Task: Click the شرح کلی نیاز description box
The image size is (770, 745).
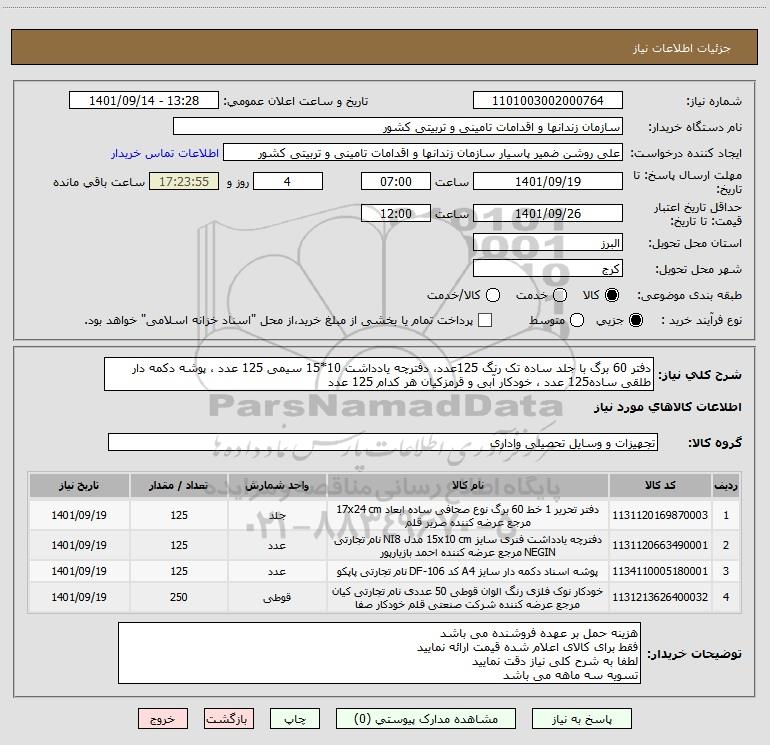Action: pyautogui.click(x=379, y=374)
